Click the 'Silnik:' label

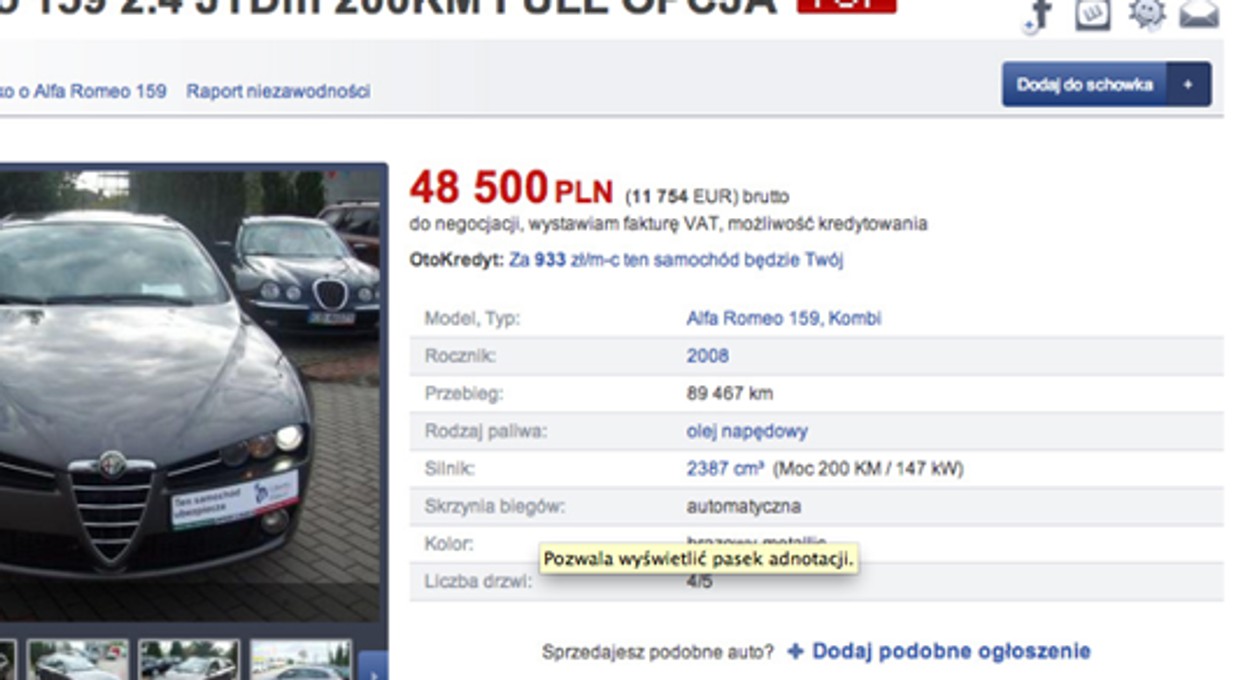pos(450,469)
